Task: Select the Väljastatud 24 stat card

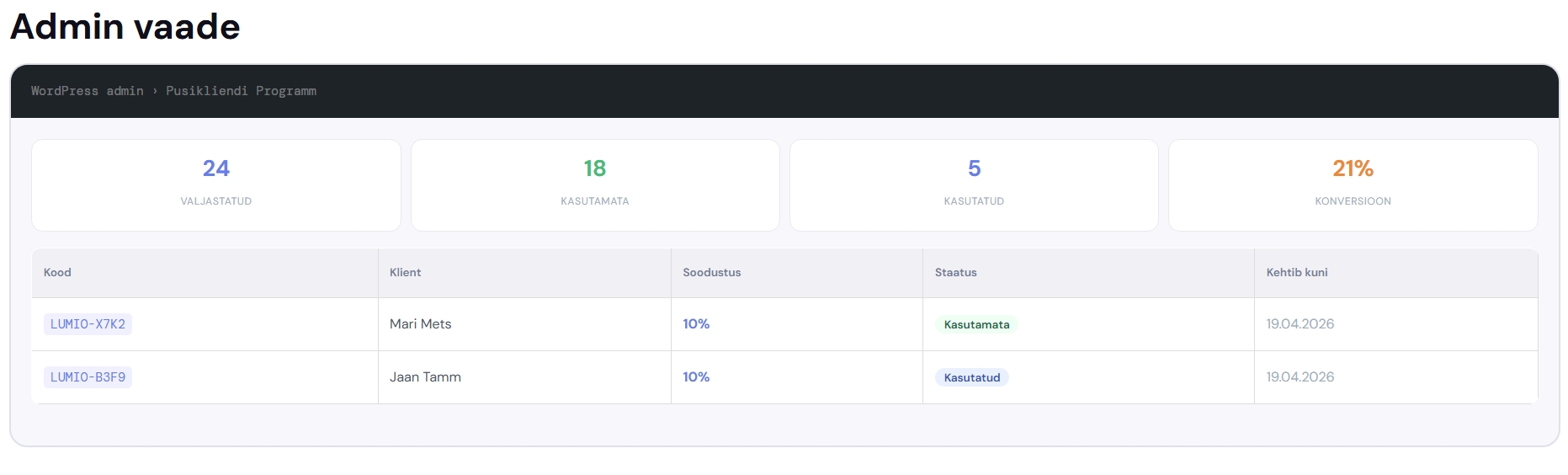Action: coord(216,185)
